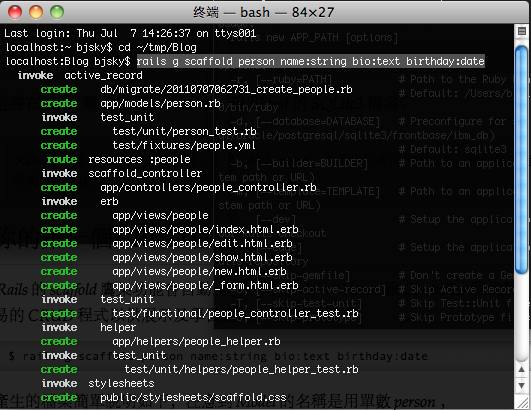Click 'app/views/people/new.html.erb' path

[199, 272]
